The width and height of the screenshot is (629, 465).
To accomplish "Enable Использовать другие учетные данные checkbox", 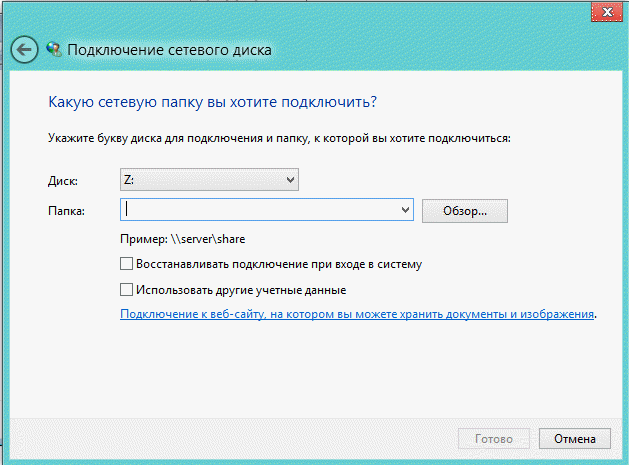I will [126, 290].
